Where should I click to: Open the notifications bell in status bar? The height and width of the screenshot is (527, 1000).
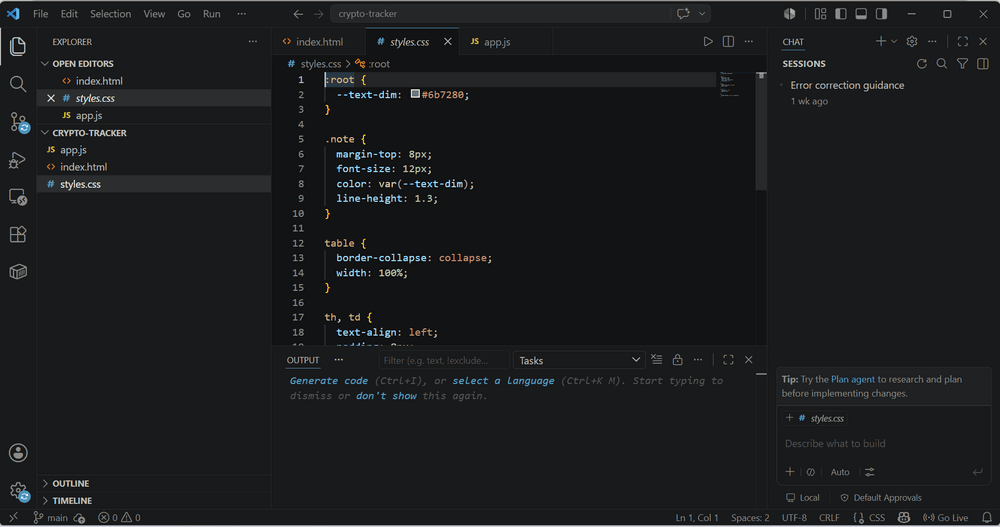pyautogui.click(x=987, y=517)
